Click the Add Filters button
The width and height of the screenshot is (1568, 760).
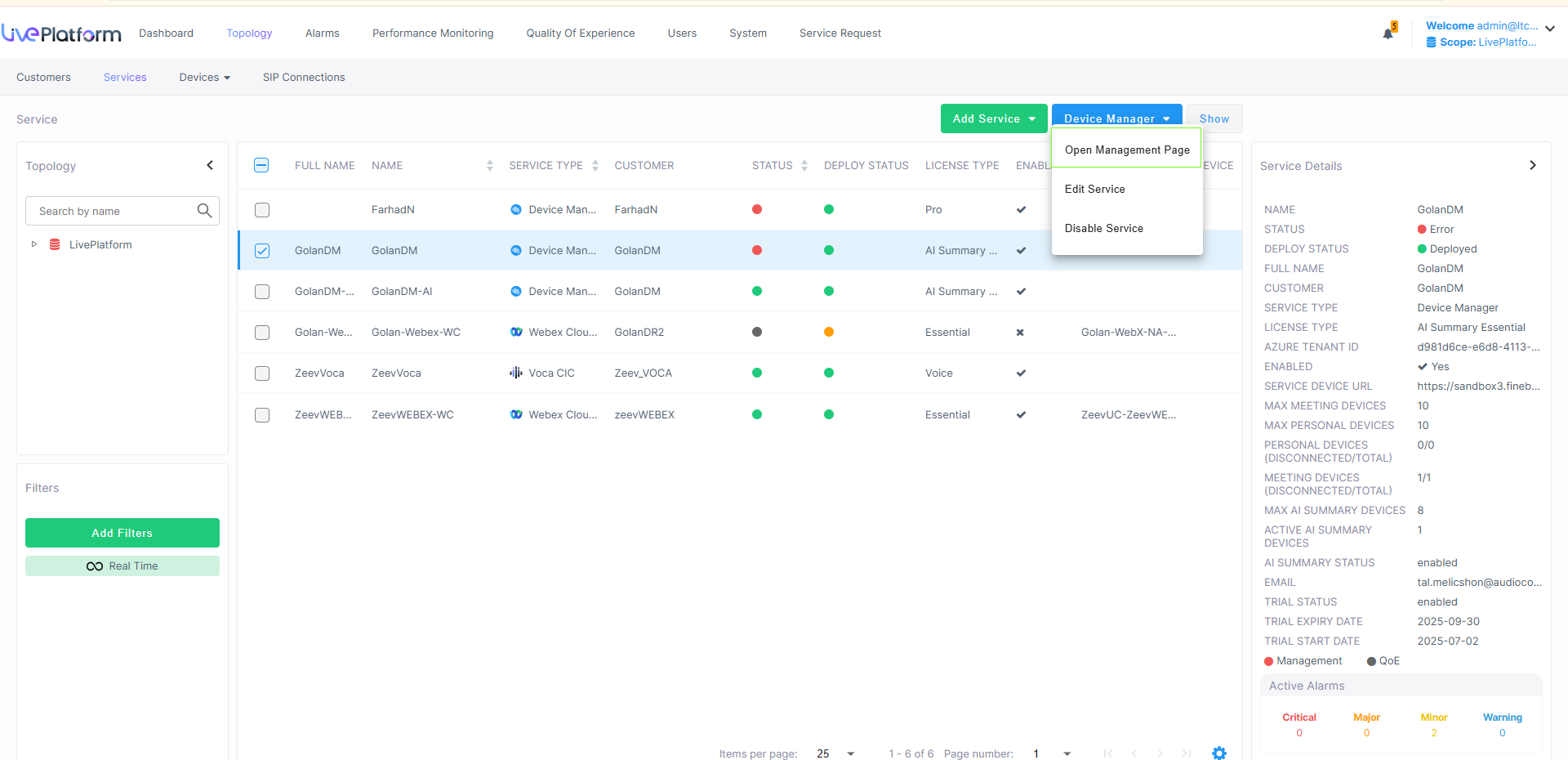point(122,533)
